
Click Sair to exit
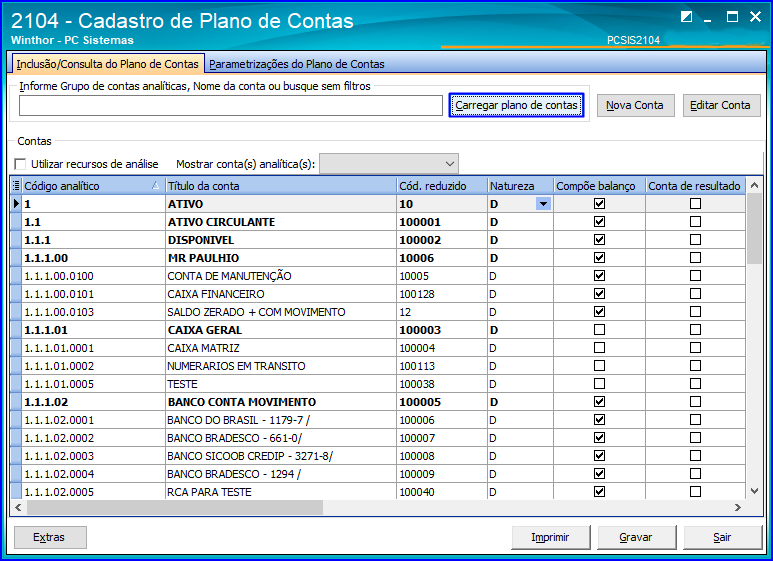click(722, 537)
